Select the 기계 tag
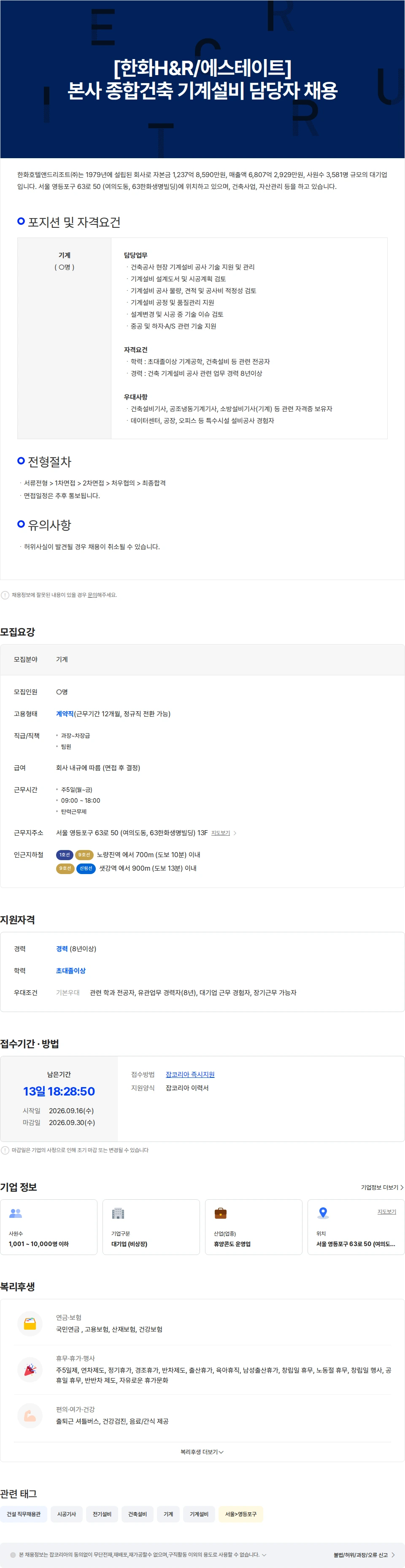Image resolution: width=405 pixels, height=1568 pixels. click(168, 1514)
